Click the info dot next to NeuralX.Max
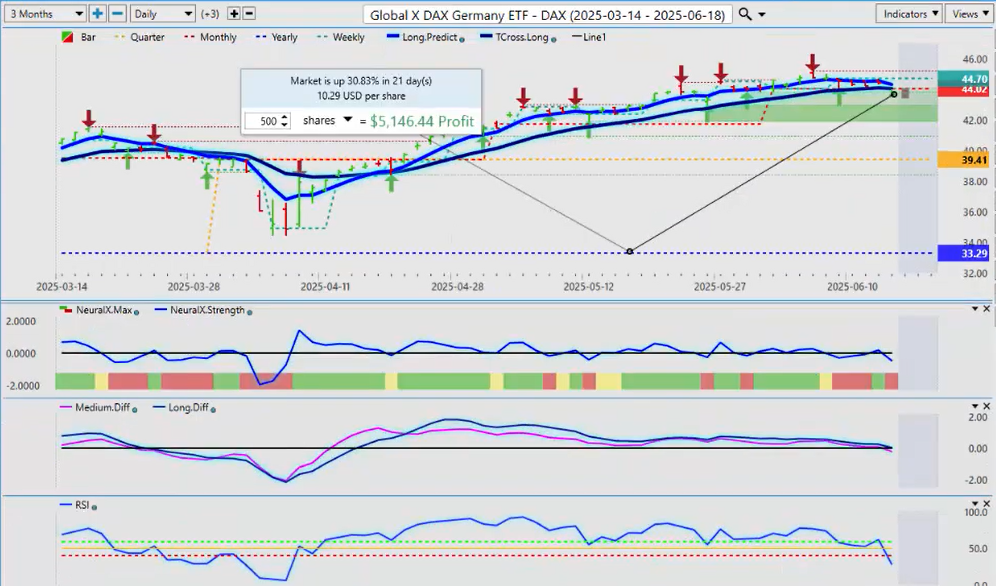The image size is (996, 586). [x=137, y=312]
